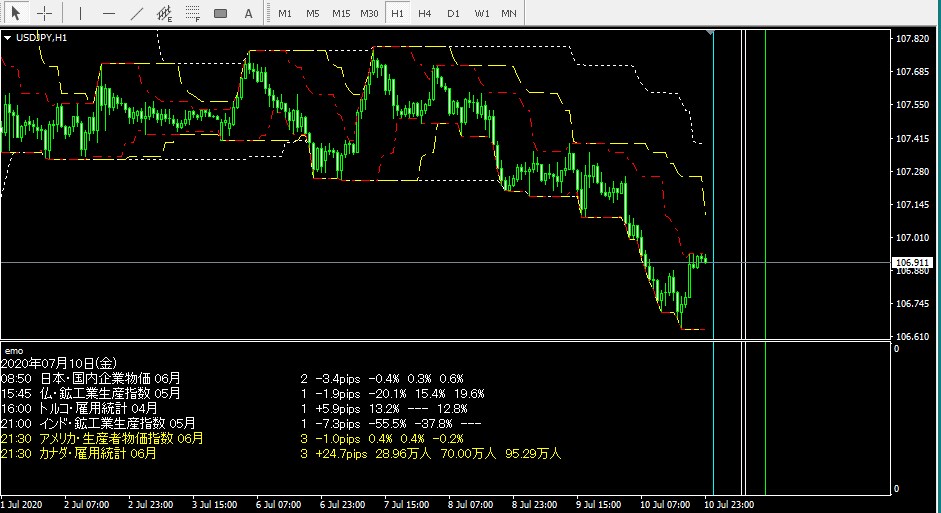The image size is (941, 513).
Task: Pick the Fibonacci retracement tool
Action: coord(193,13)
